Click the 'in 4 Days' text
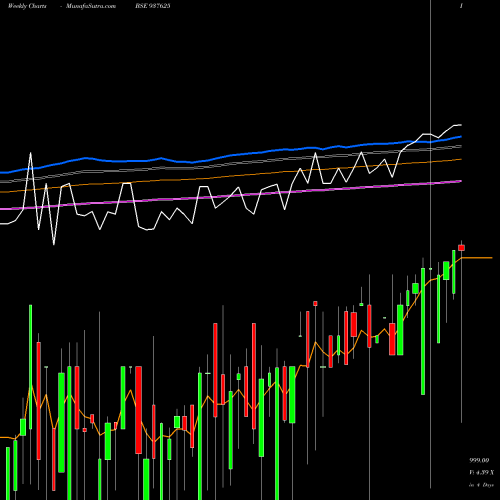Viewport: 500px width, 500px height. coord(481,485)
